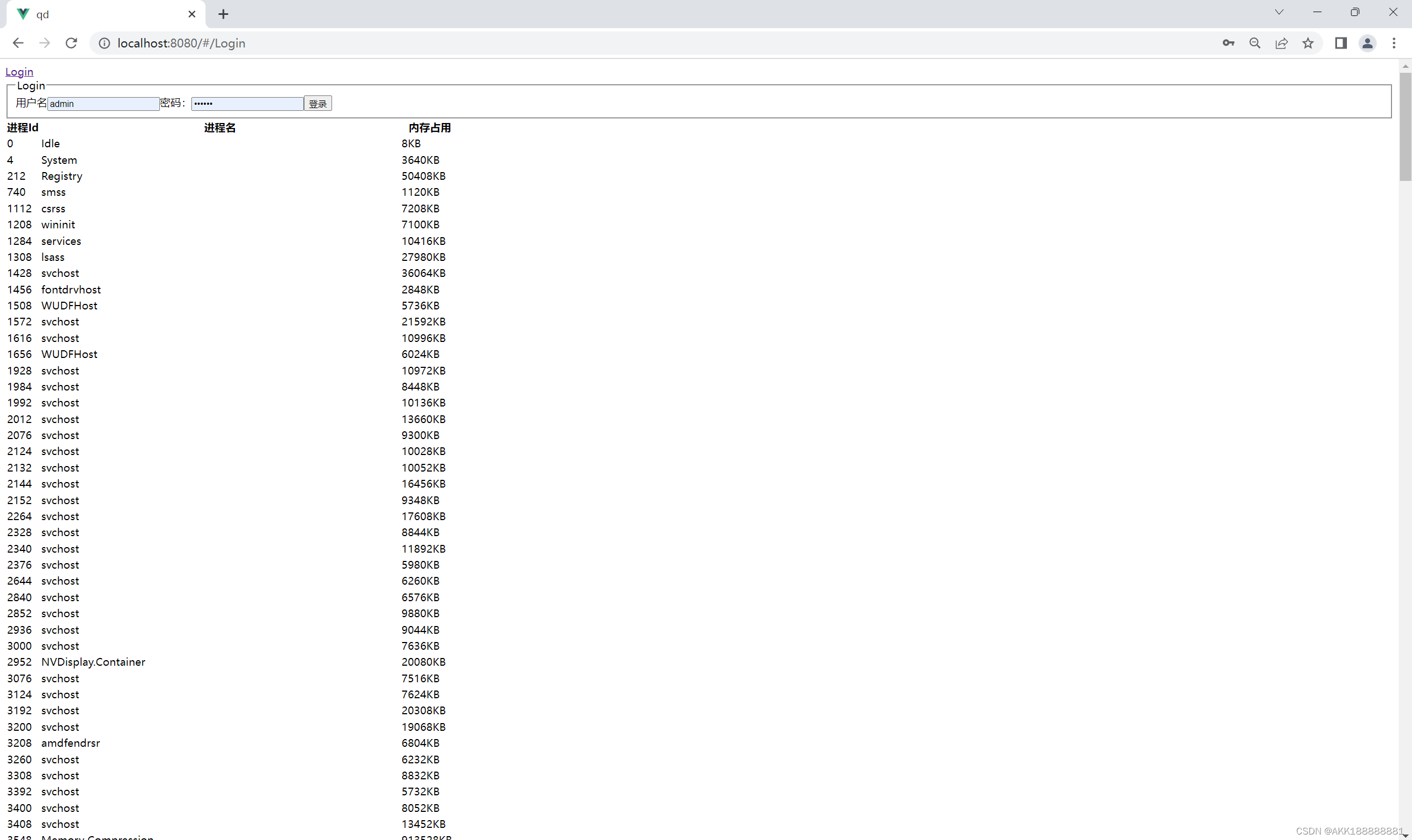The image size is (1412, 840).
Task: Reload the current page
Action: [x=71, y=43]
